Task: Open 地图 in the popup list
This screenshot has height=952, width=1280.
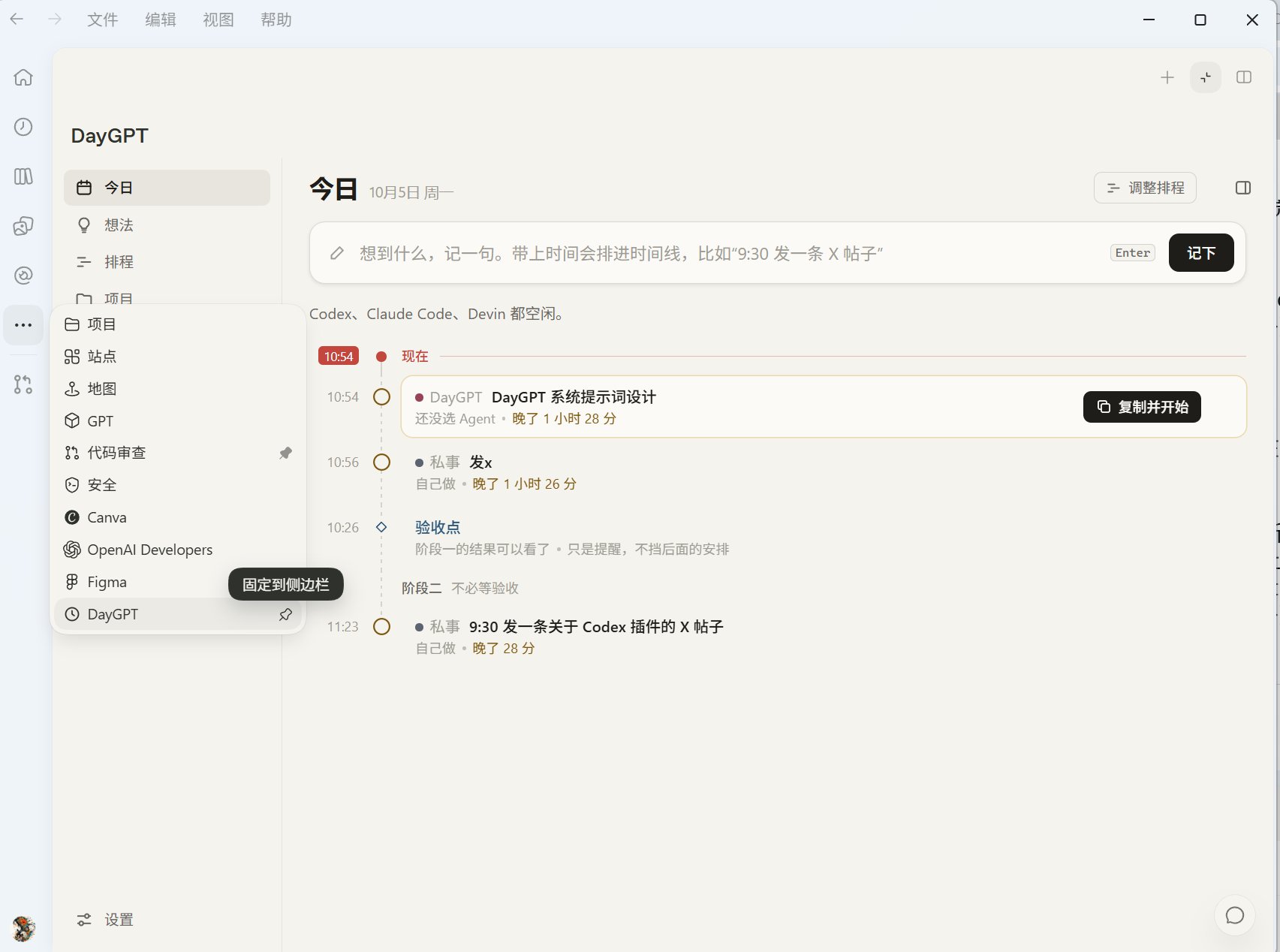Action: pyautogui.click(x=178, y=389)
